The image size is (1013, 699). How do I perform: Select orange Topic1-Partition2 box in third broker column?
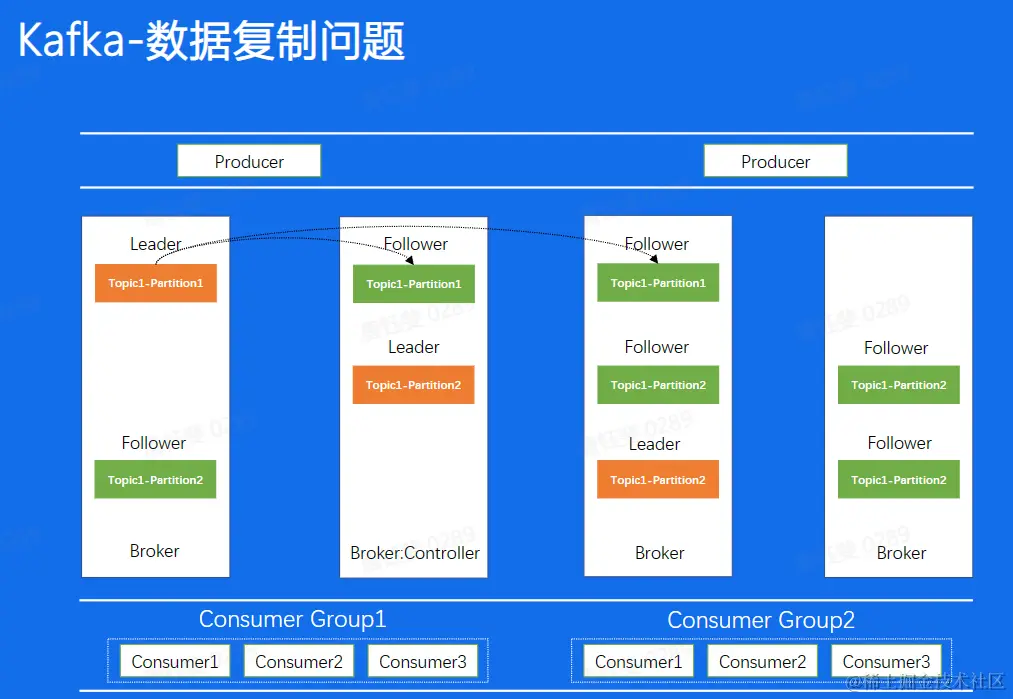point(658,479)
